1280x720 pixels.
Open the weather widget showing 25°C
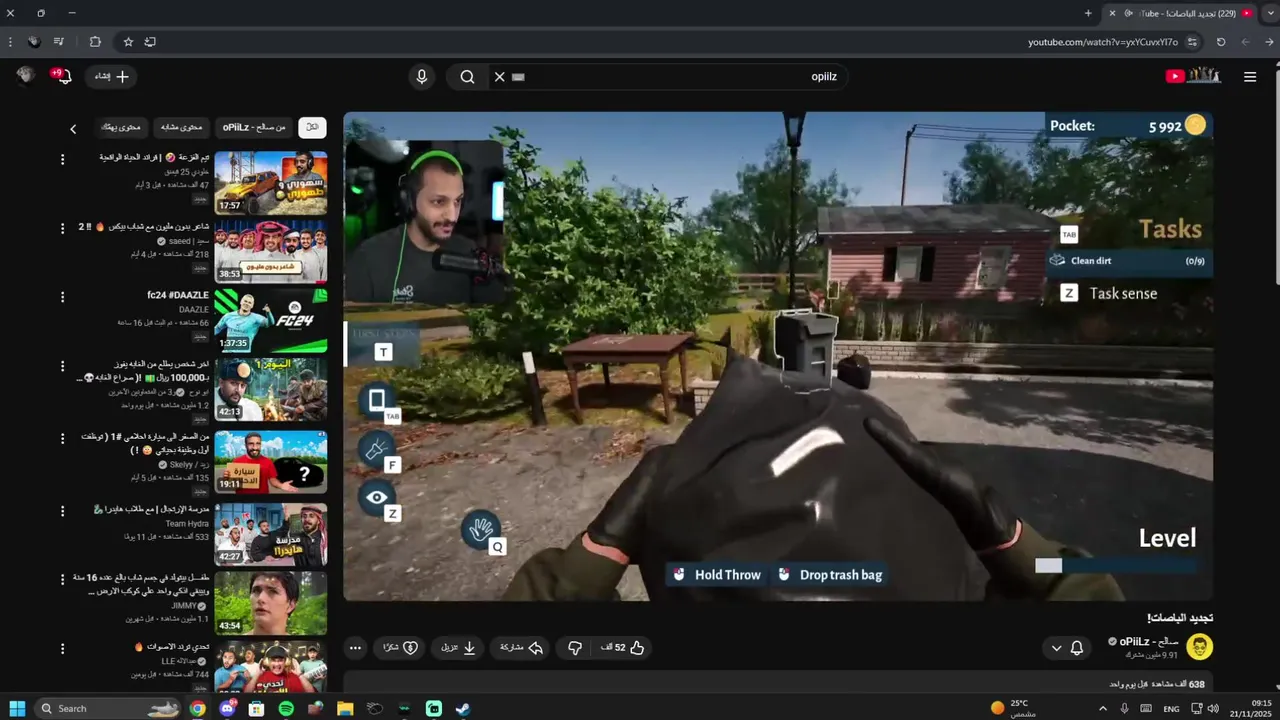[x=1012, y=708]
